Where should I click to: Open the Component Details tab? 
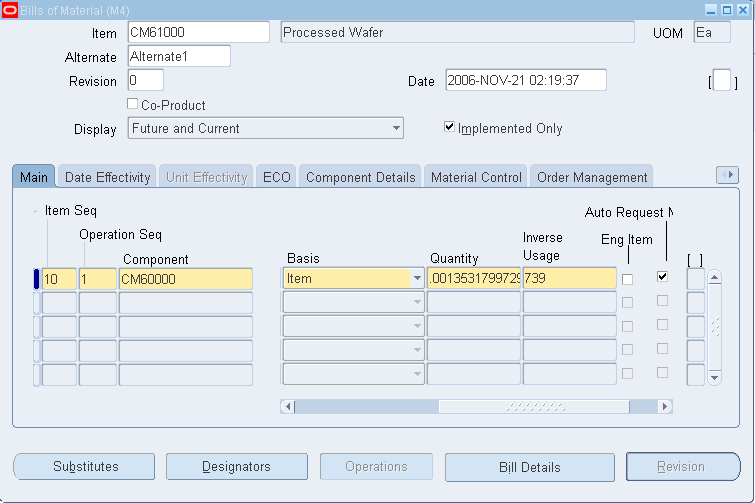click(x=360, y=177)
